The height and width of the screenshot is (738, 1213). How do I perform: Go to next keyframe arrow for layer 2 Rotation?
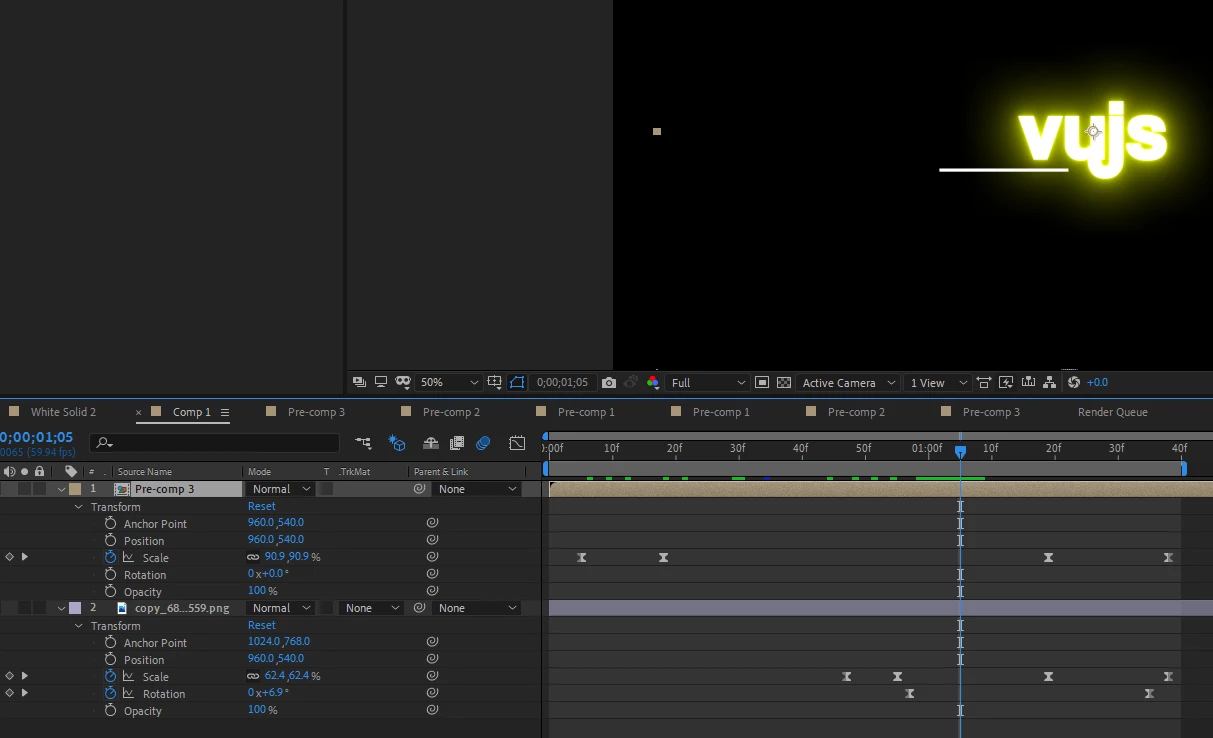[24, 693]
